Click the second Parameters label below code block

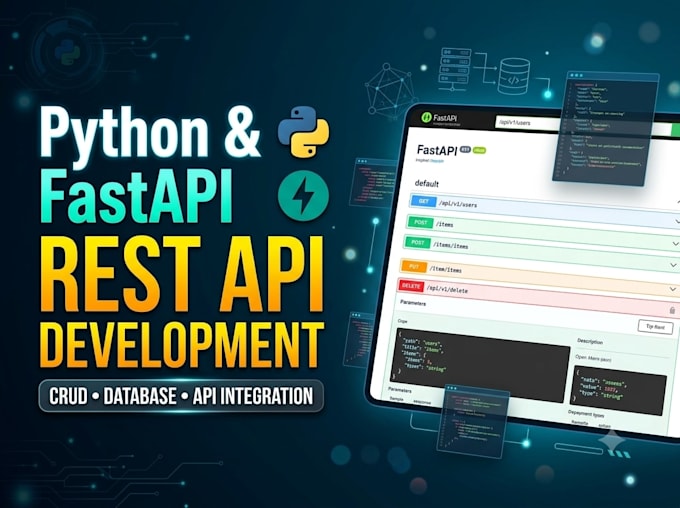coord(400,390)
